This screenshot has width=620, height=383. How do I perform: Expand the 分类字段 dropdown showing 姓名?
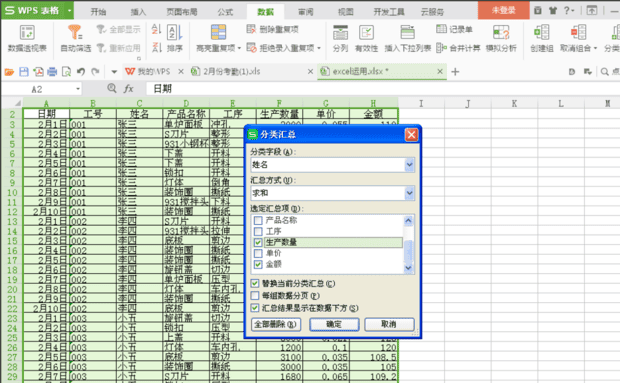coord(409,165)
